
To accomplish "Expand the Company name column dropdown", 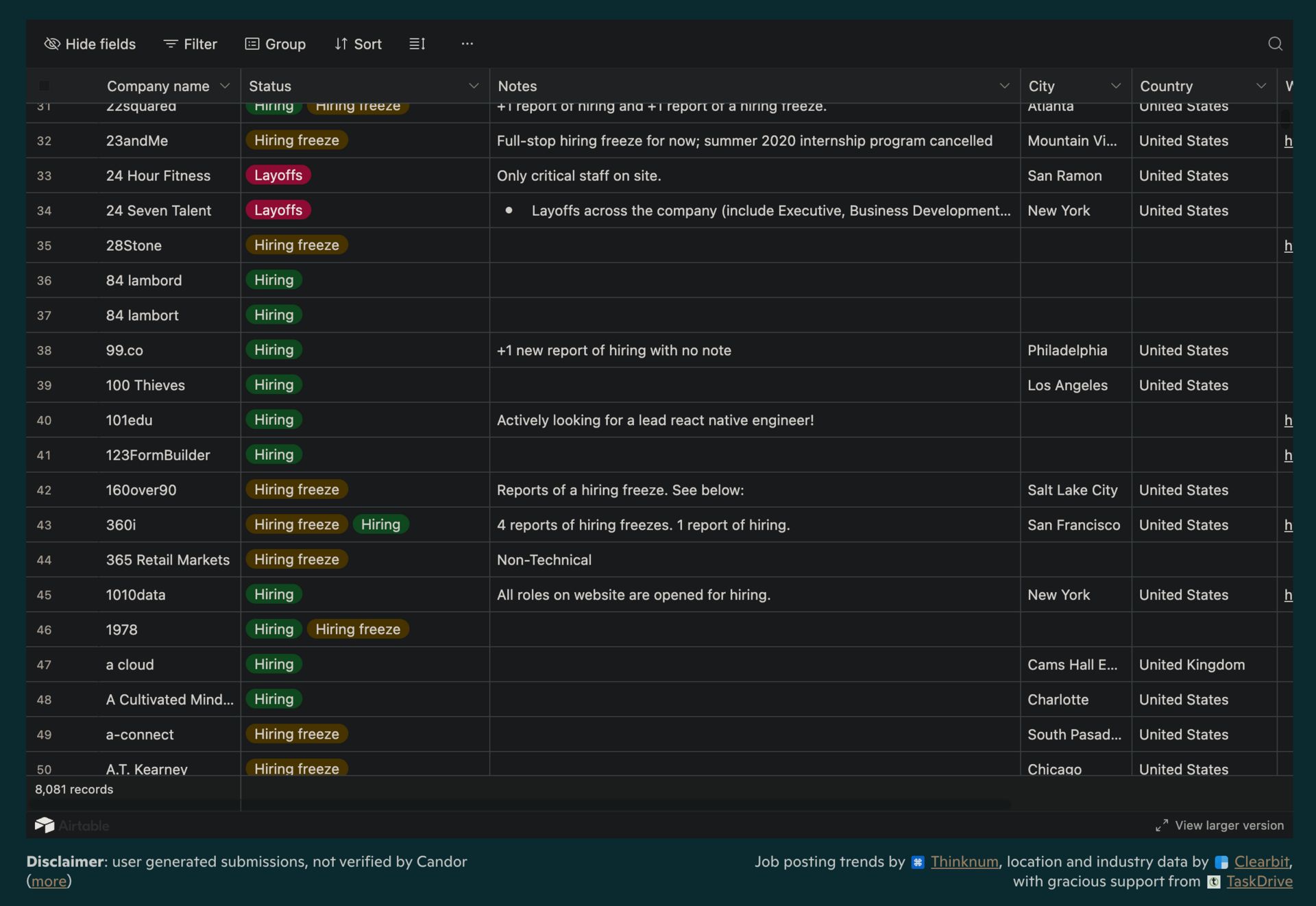I will [225, 86].
